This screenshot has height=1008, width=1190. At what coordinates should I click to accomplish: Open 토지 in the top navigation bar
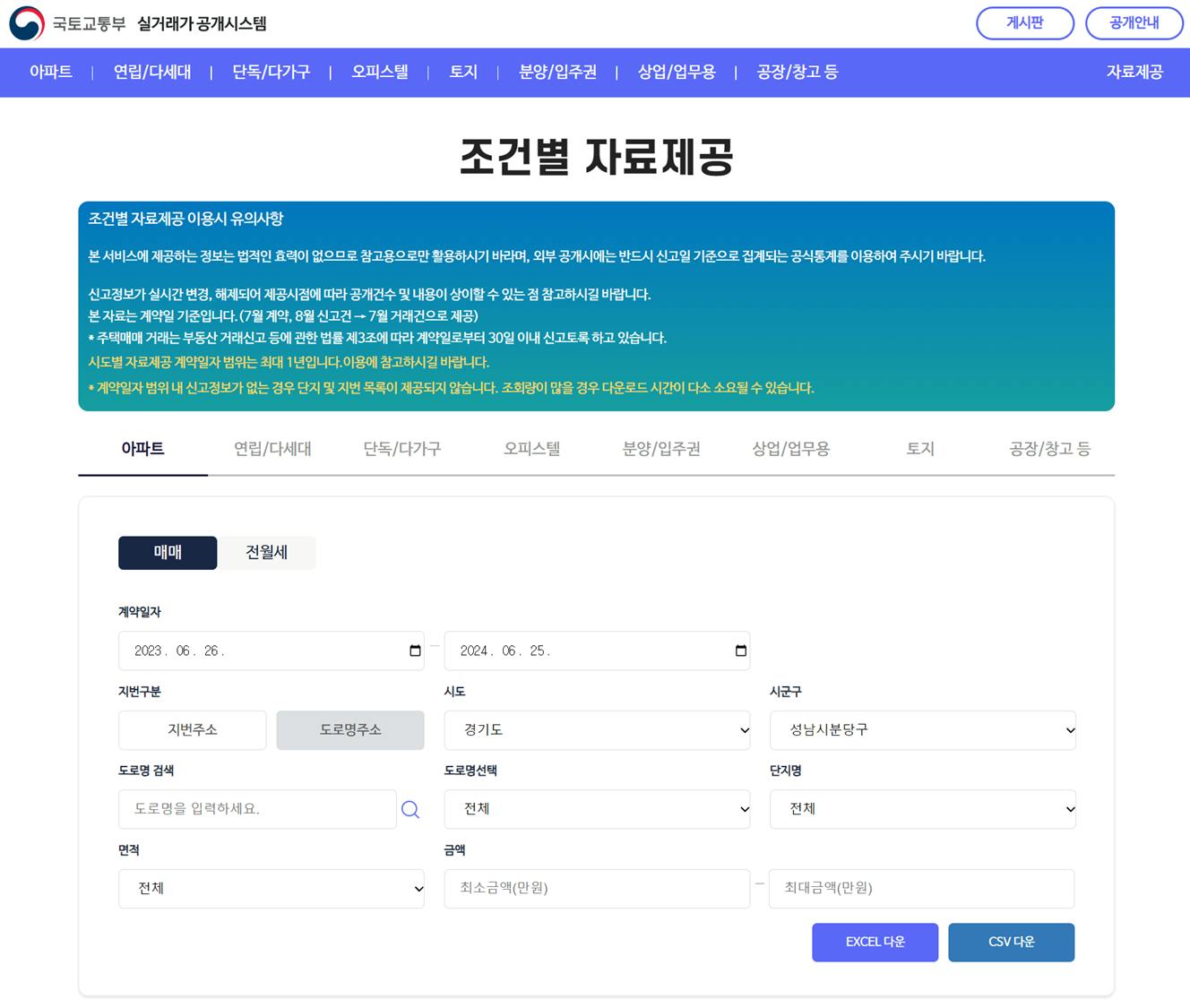(x=463, y=73)
